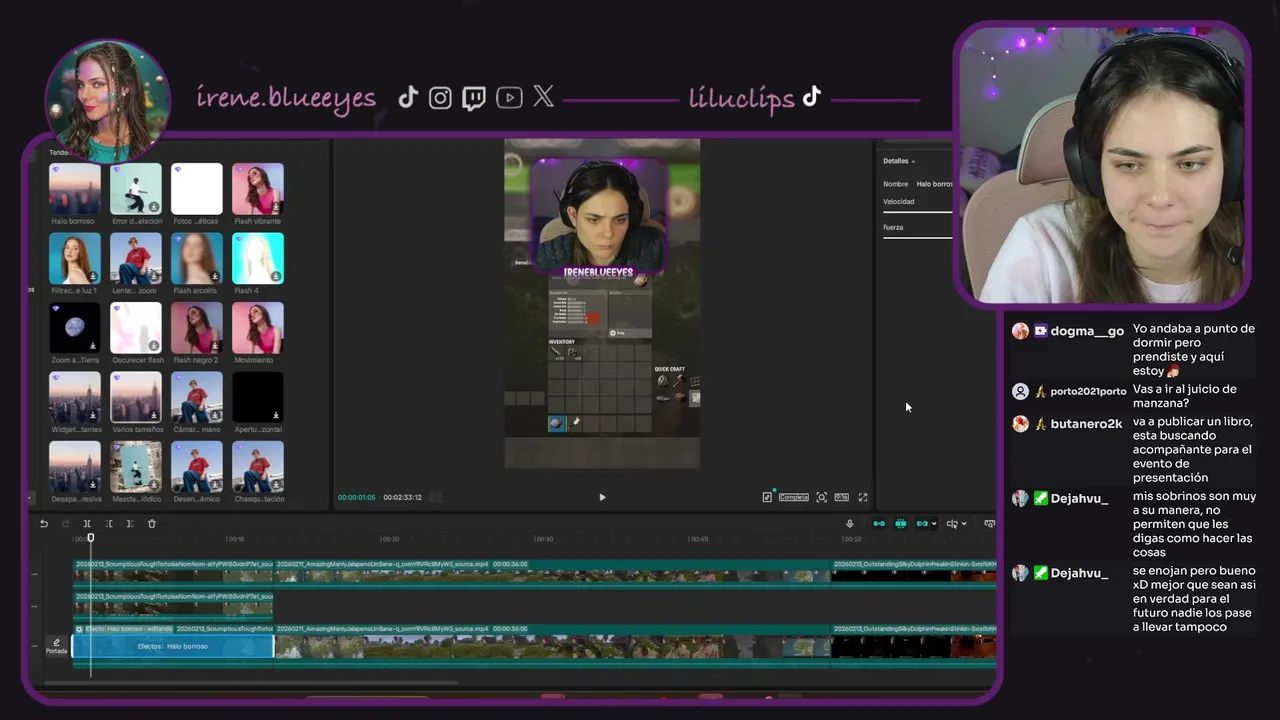Click the Twitch icon in stream header
This screenshot has width=1280, height=720.
click(x=474, y=97)
